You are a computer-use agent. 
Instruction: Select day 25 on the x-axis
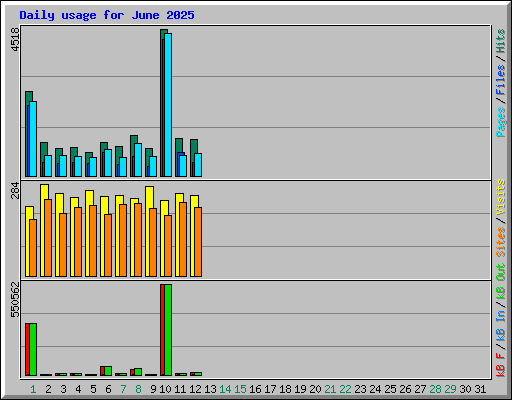point(390,389)
